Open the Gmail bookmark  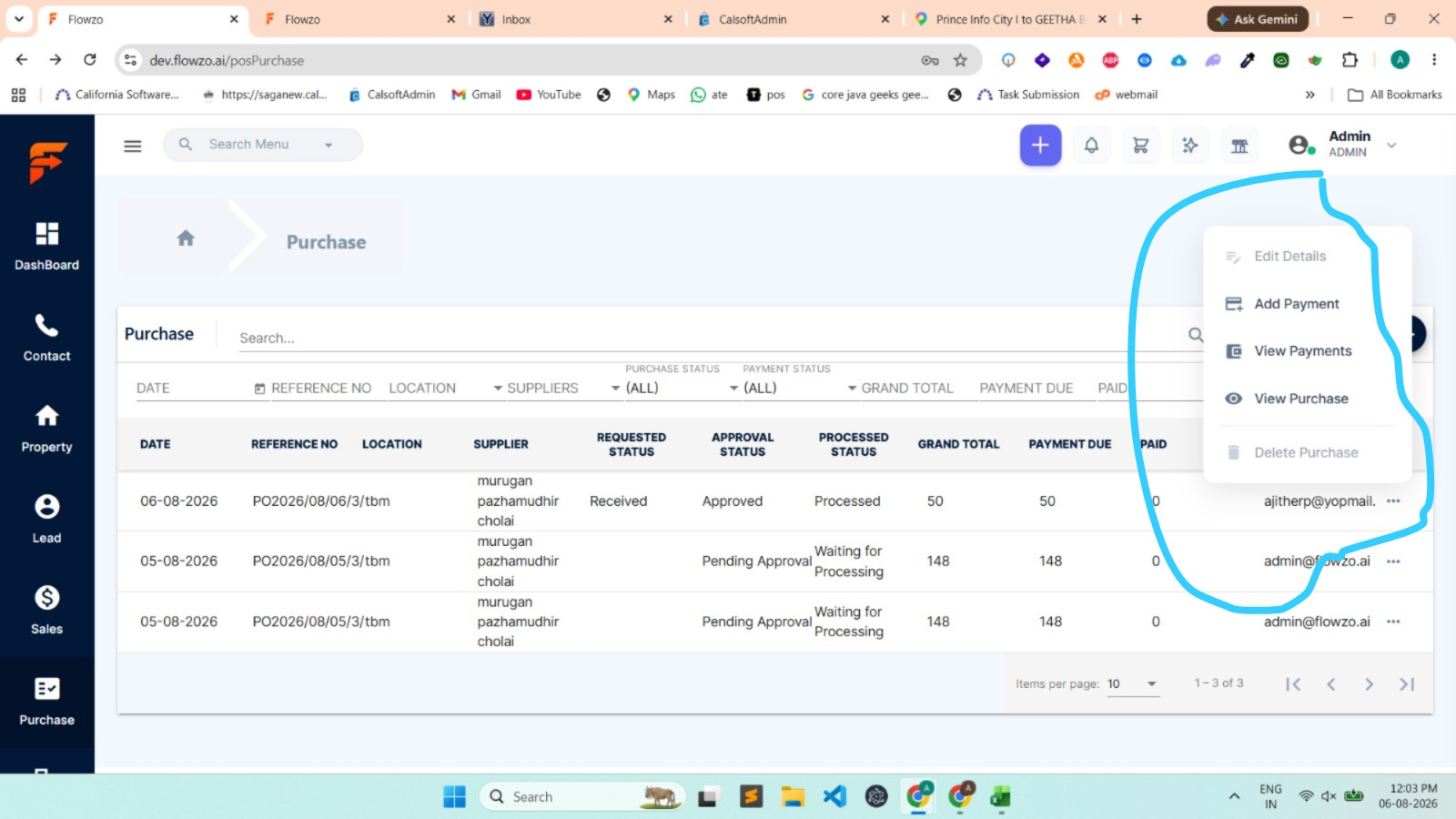tap(476, 95)
